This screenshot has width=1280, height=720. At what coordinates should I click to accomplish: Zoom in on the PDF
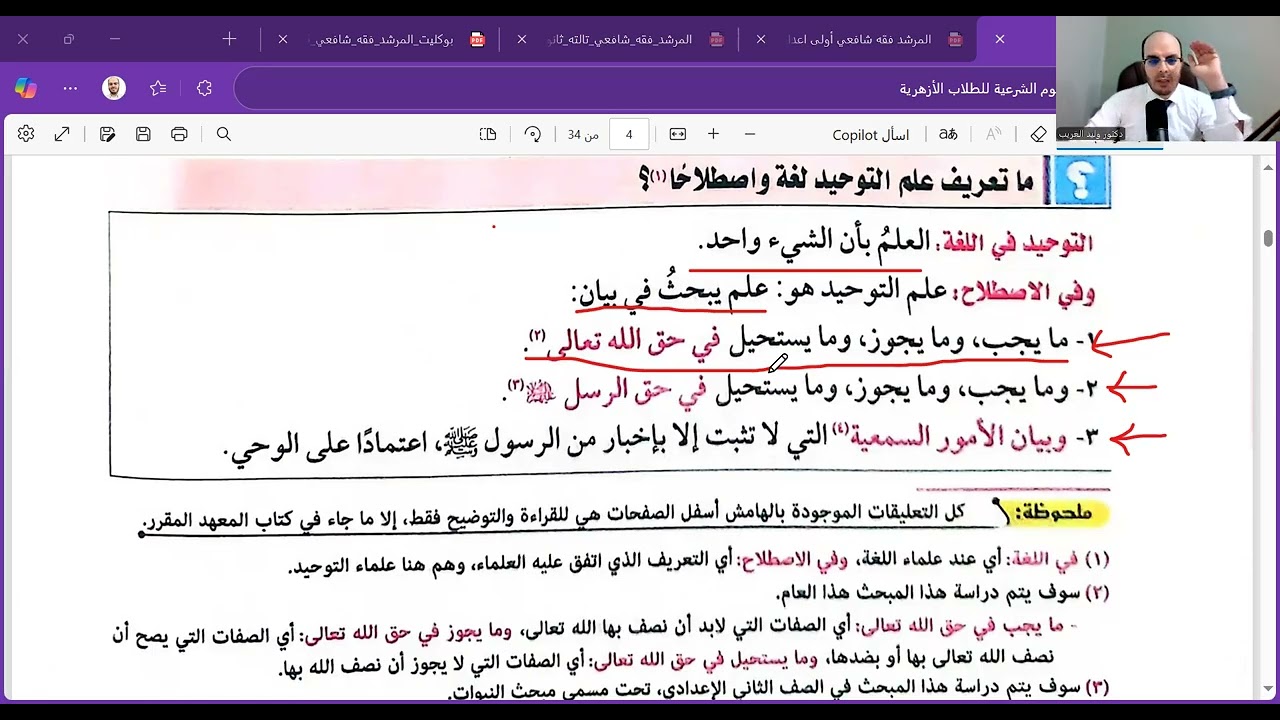pos(713,134)
